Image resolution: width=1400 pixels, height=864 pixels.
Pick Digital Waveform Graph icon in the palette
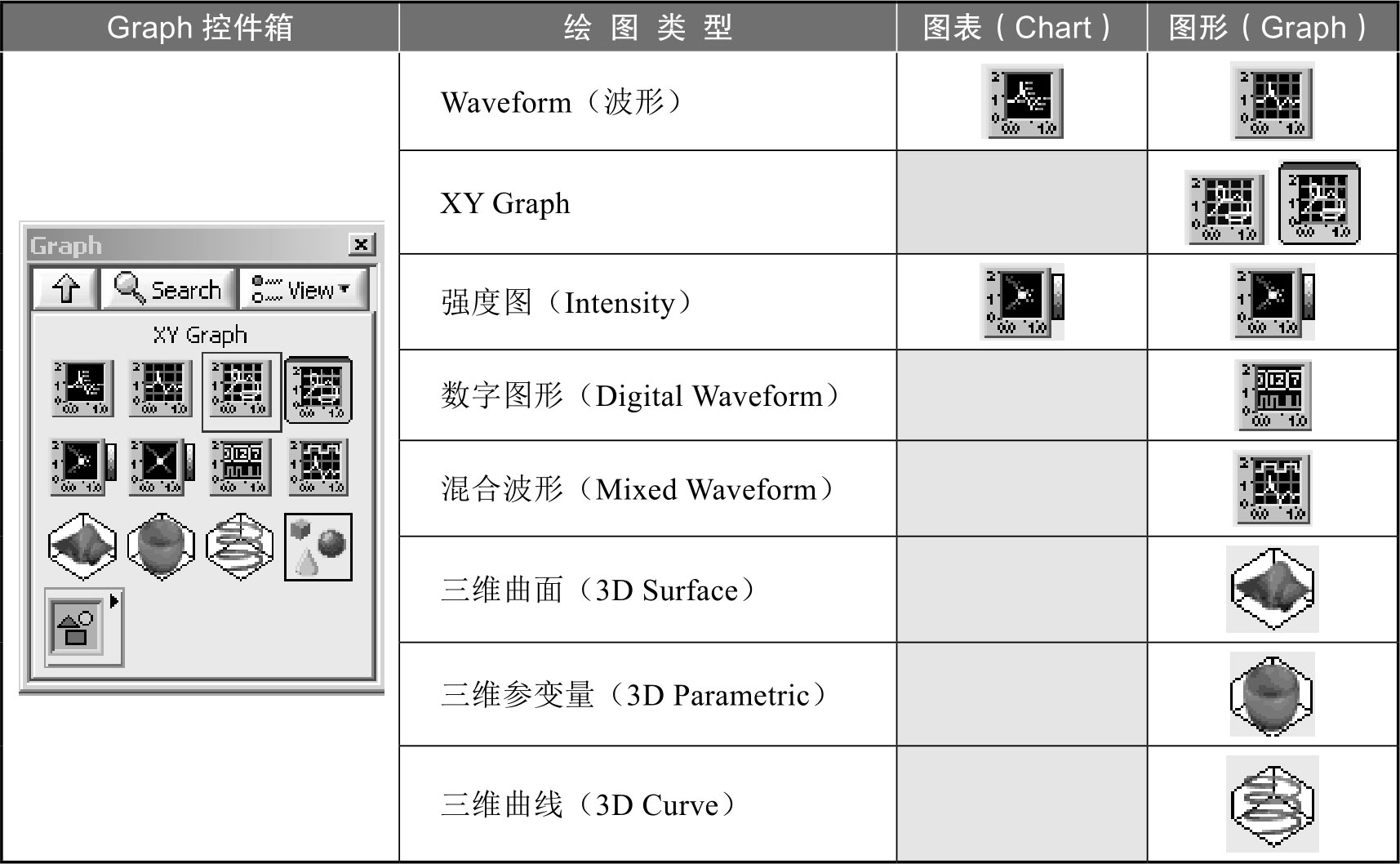click(239, 467)
